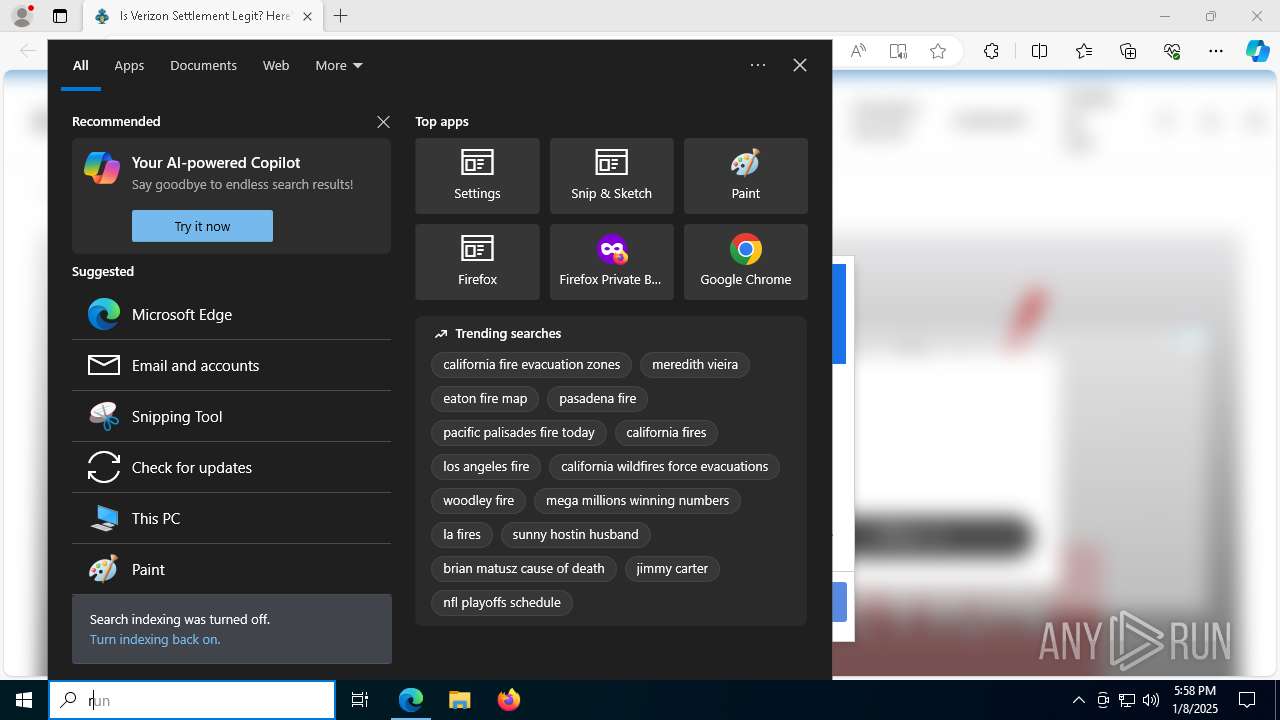Select mega millions winning numbers chip
This screenshot has height=720, width=1280.
637,500
